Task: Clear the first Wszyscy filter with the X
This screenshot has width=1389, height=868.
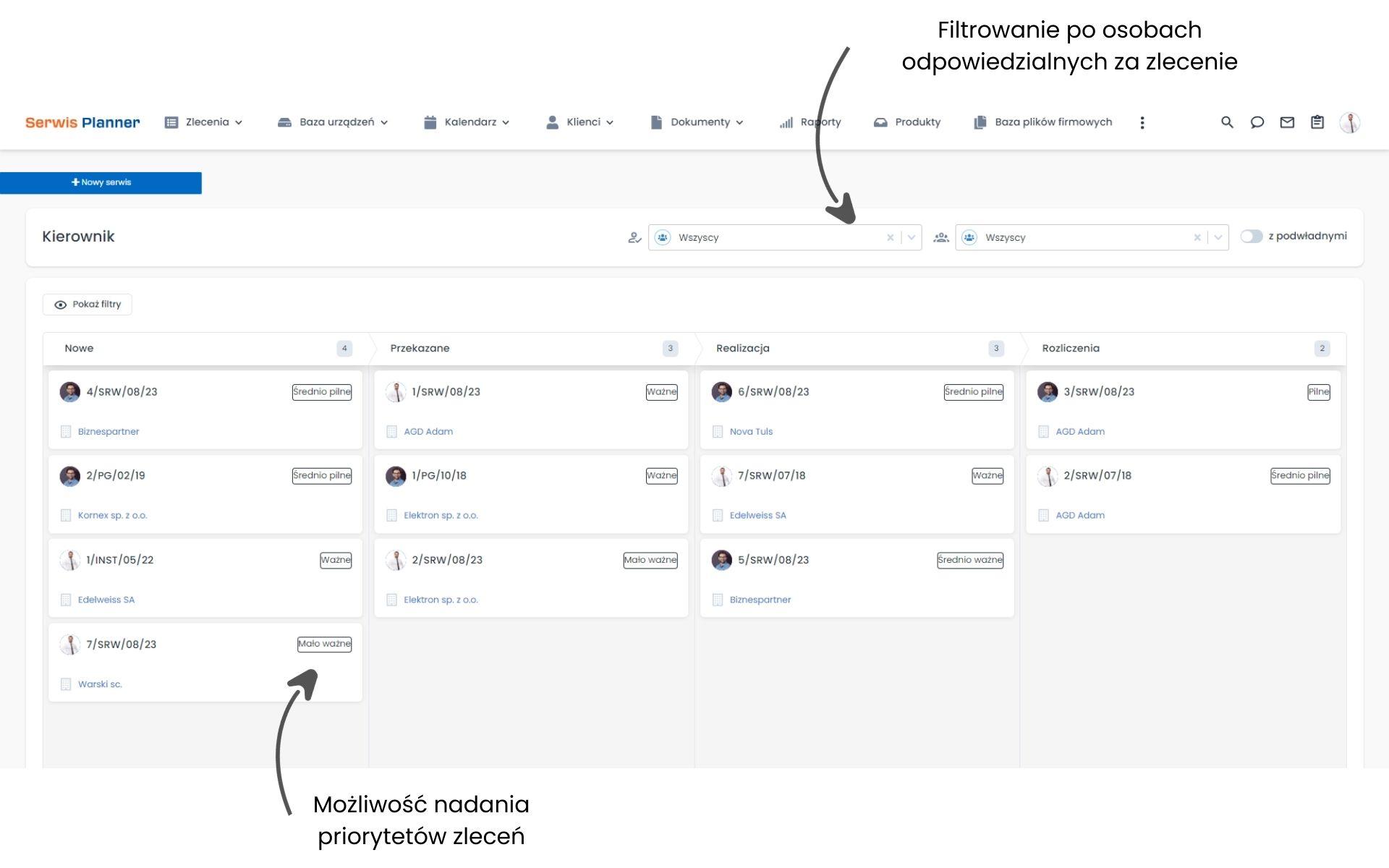Action: point(890,237)
